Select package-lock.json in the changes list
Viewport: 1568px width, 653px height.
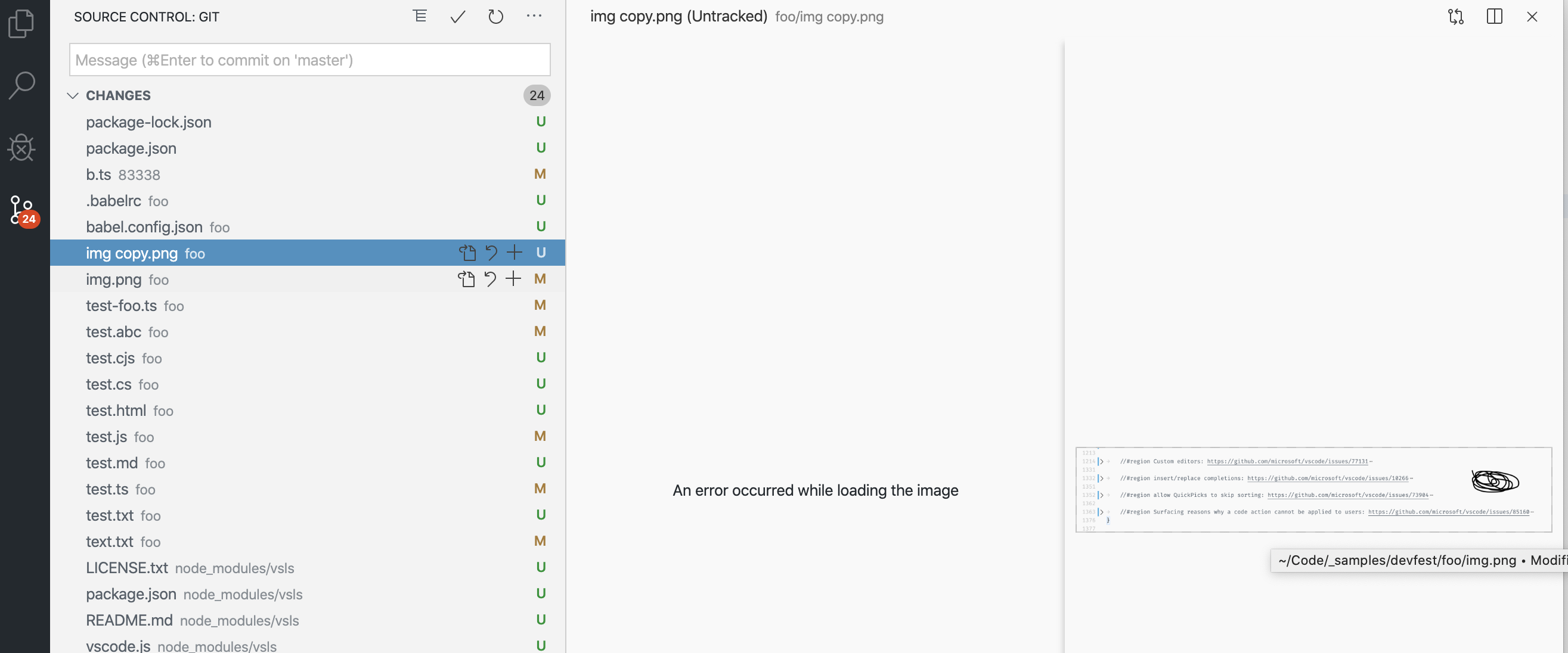tap(148, 122)
